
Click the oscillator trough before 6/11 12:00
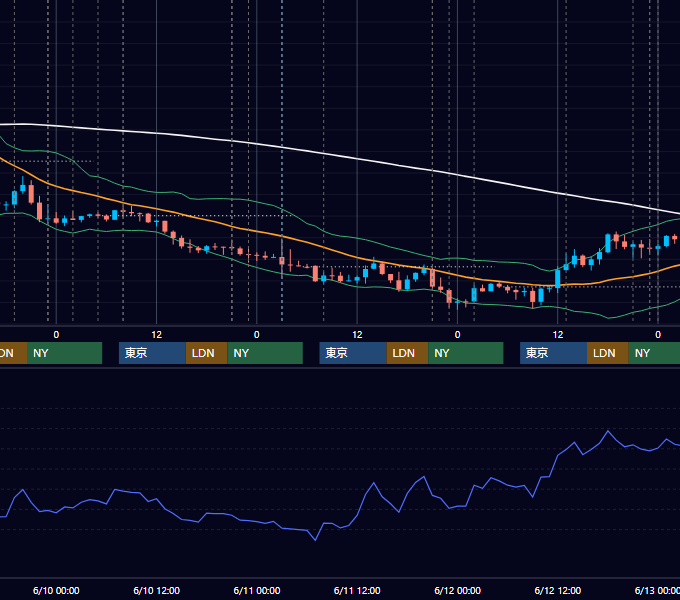(x=315, y=540)
